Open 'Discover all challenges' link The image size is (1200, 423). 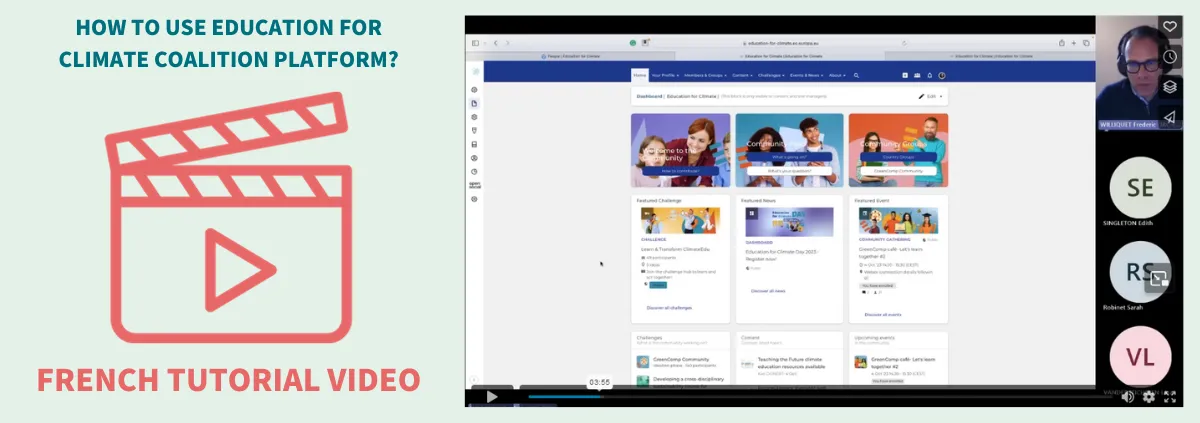pos(669,308)
